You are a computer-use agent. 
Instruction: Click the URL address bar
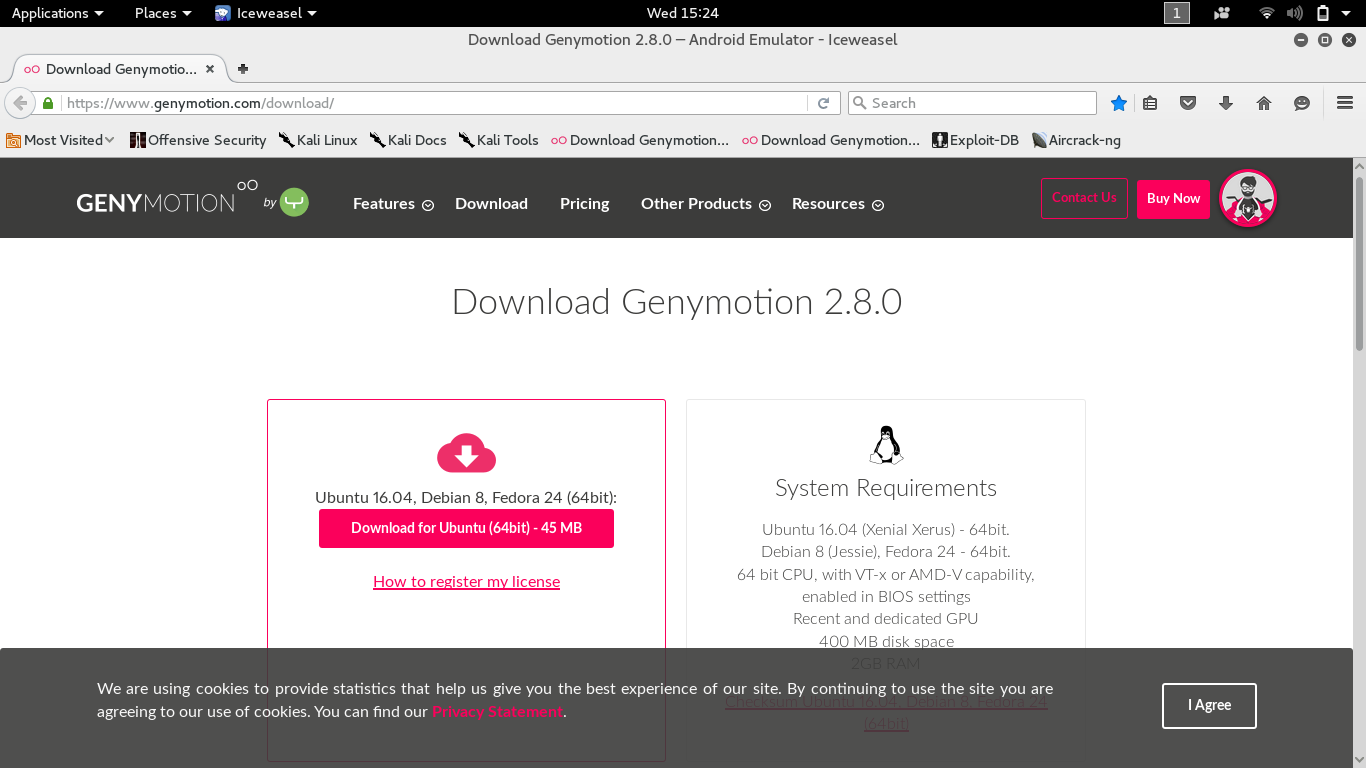tap(434, 103)
